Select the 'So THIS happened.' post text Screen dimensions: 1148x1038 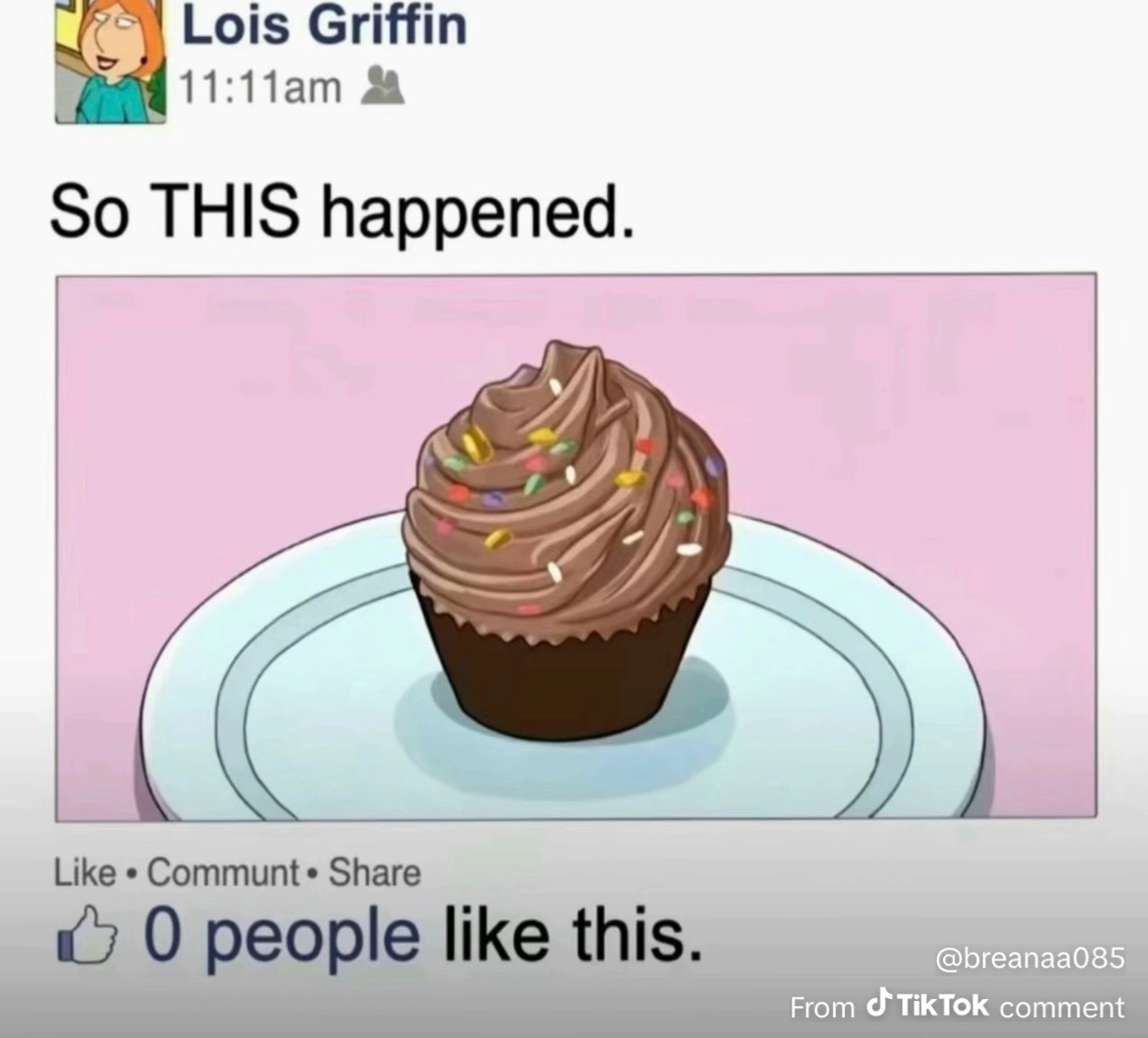(342, 211)
